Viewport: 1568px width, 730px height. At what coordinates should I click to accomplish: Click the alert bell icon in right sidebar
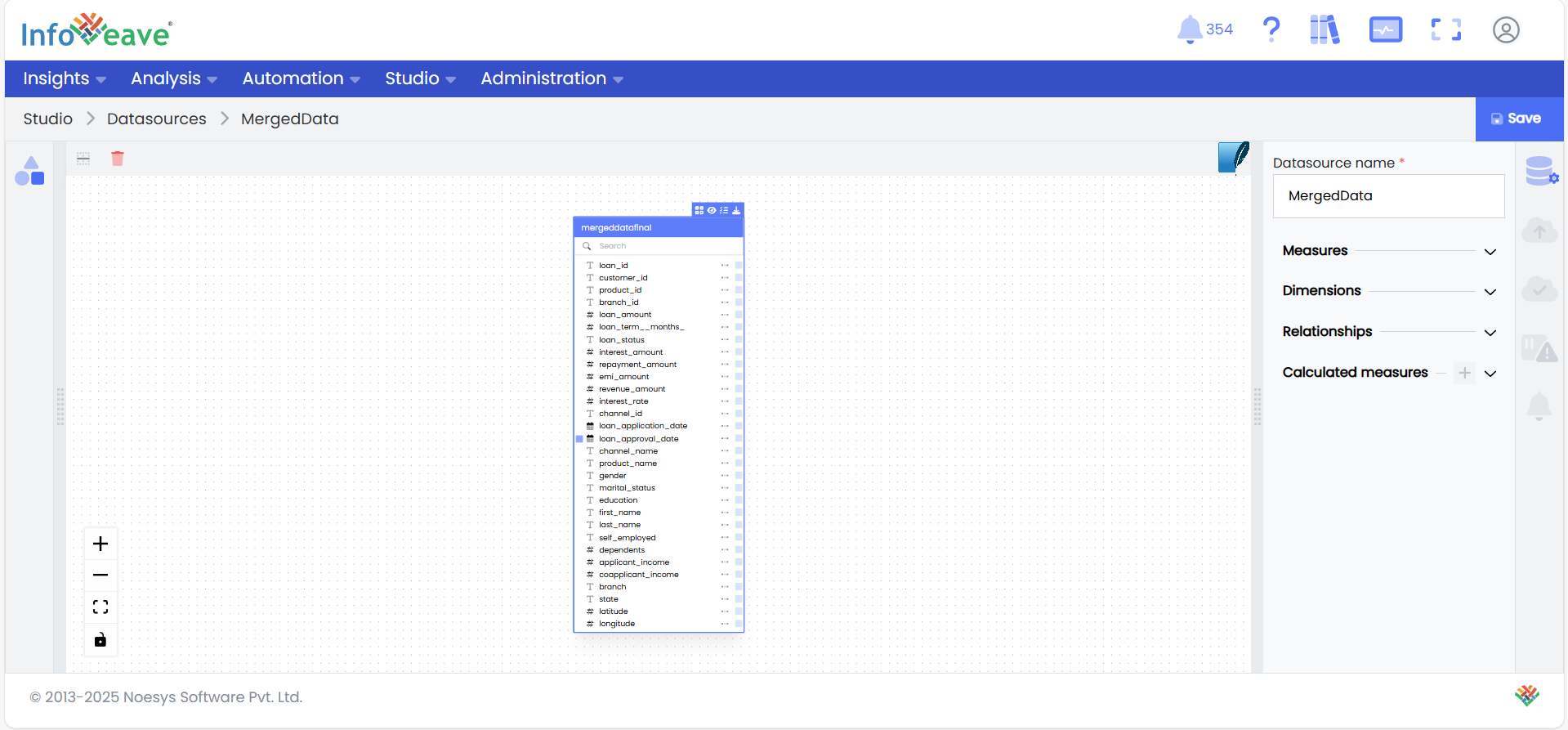point(1539,406)
